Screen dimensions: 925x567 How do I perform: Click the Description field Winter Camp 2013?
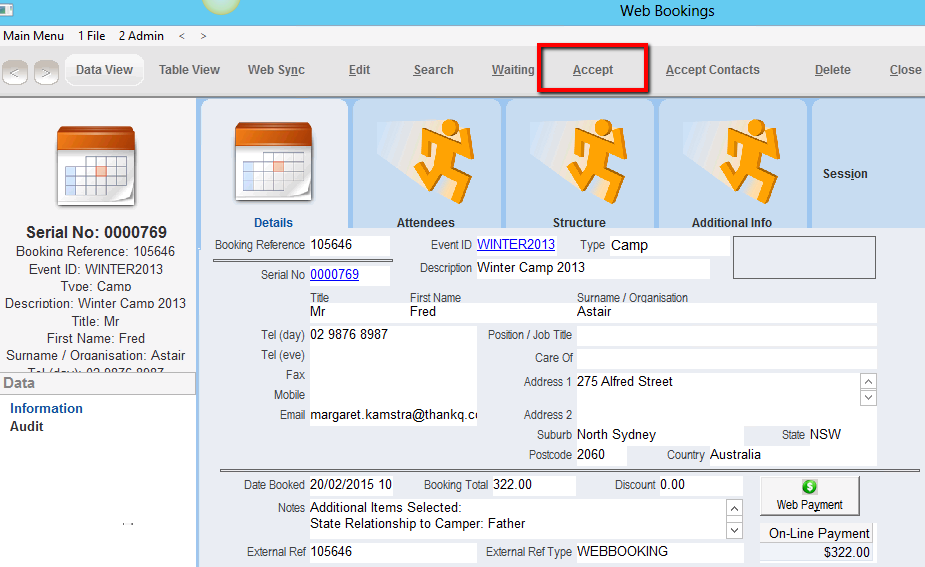593,268
